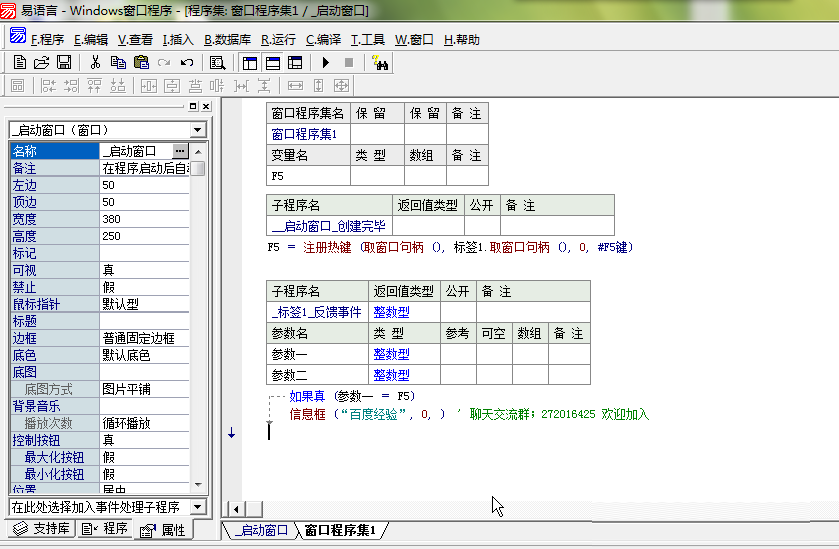Switch to the _启动窗口 editor tab
The width and height of the screenshot is (839, 549).
click(262, 530)
